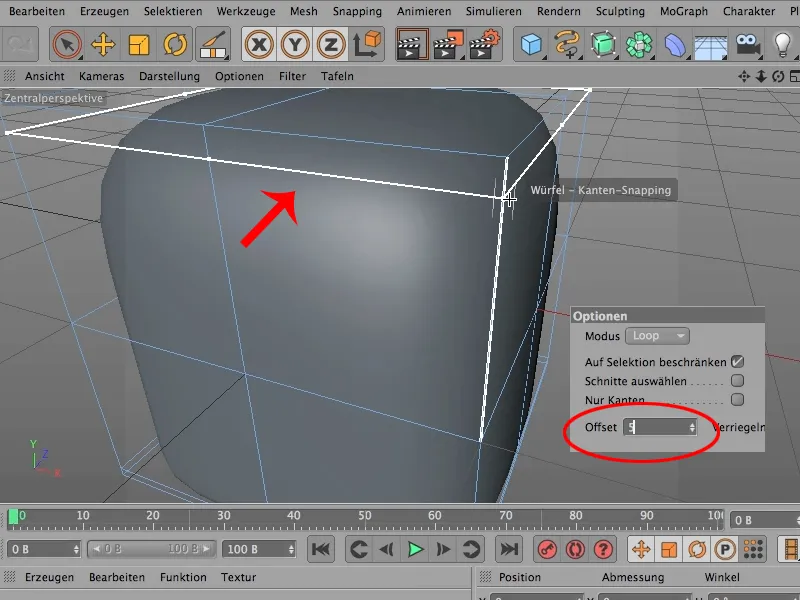Open viewport Kameras menu
This screenshot has height=600, width=800.
click(x=102, y=77)
